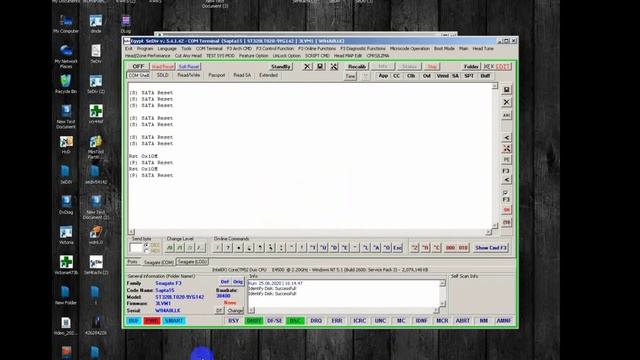Image resolution: width=640 pixels, height=360 pixels.
Task: Open My Network Places desktop icon
Action: coord(66,56)
